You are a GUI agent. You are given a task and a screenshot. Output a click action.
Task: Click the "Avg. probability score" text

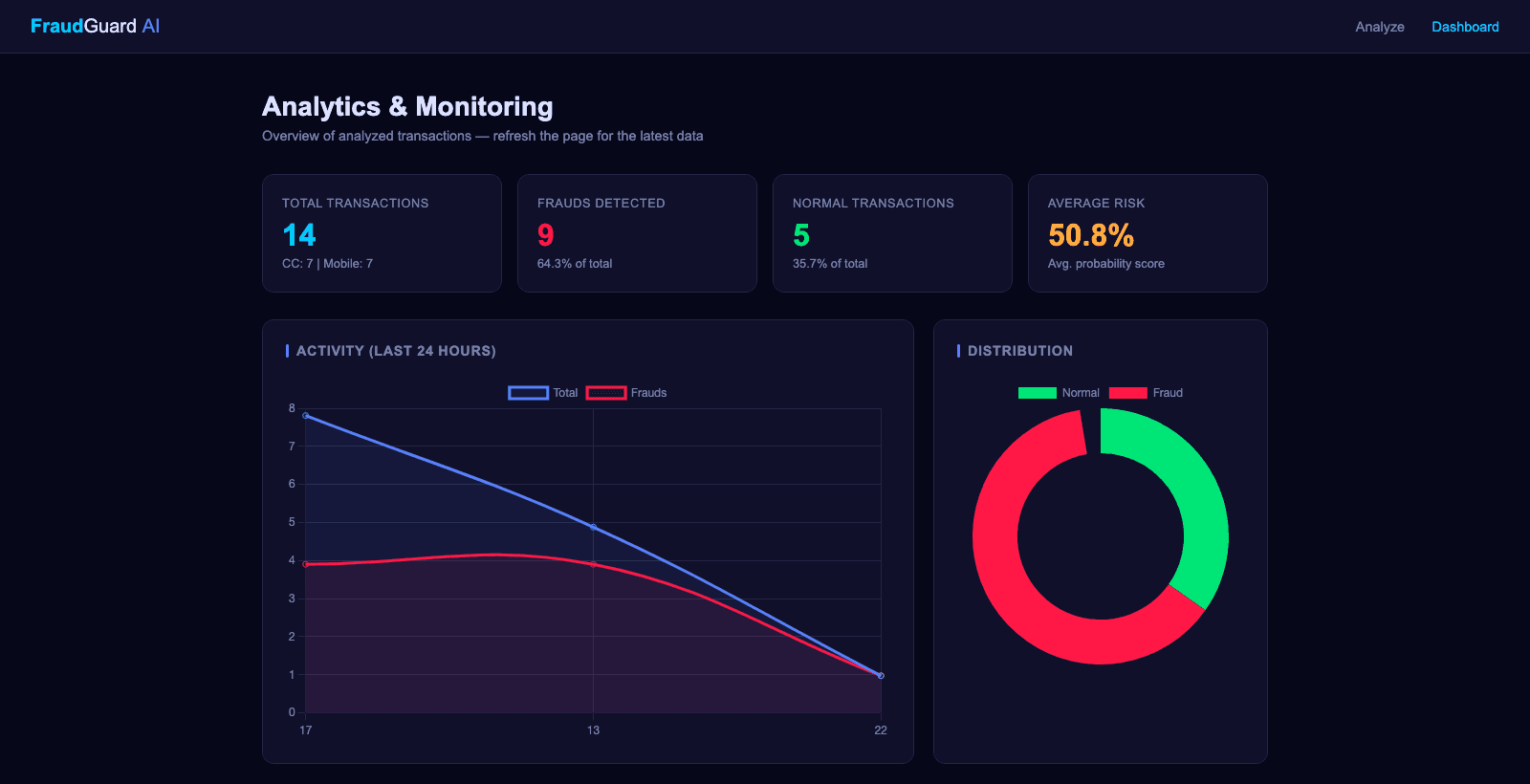coord(1106,264)
